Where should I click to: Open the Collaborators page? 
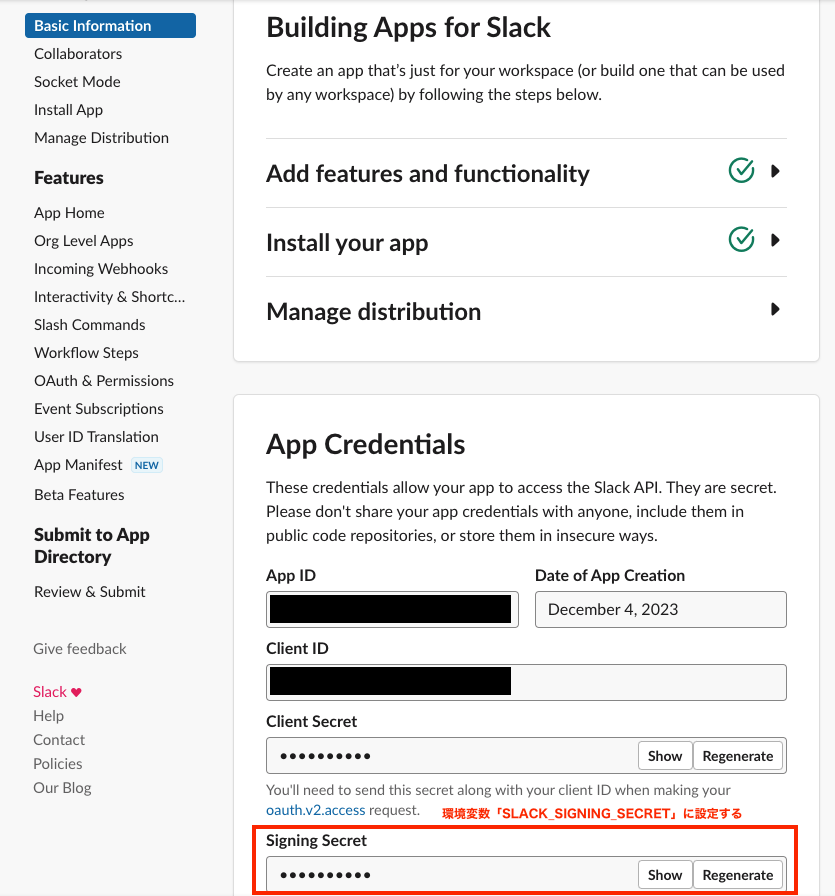point(78,54)
